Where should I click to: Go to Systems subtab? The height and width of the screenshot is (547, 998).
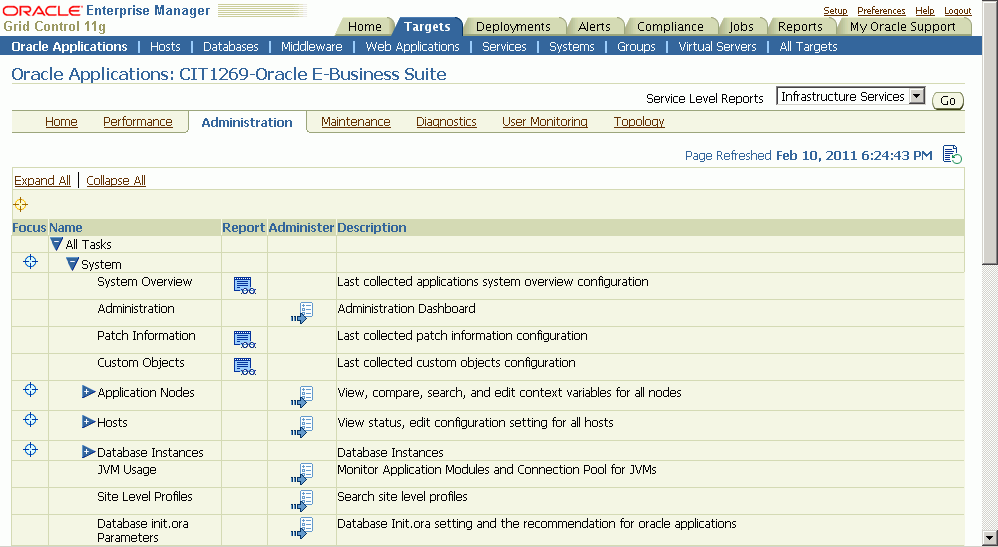coord(572,46)
